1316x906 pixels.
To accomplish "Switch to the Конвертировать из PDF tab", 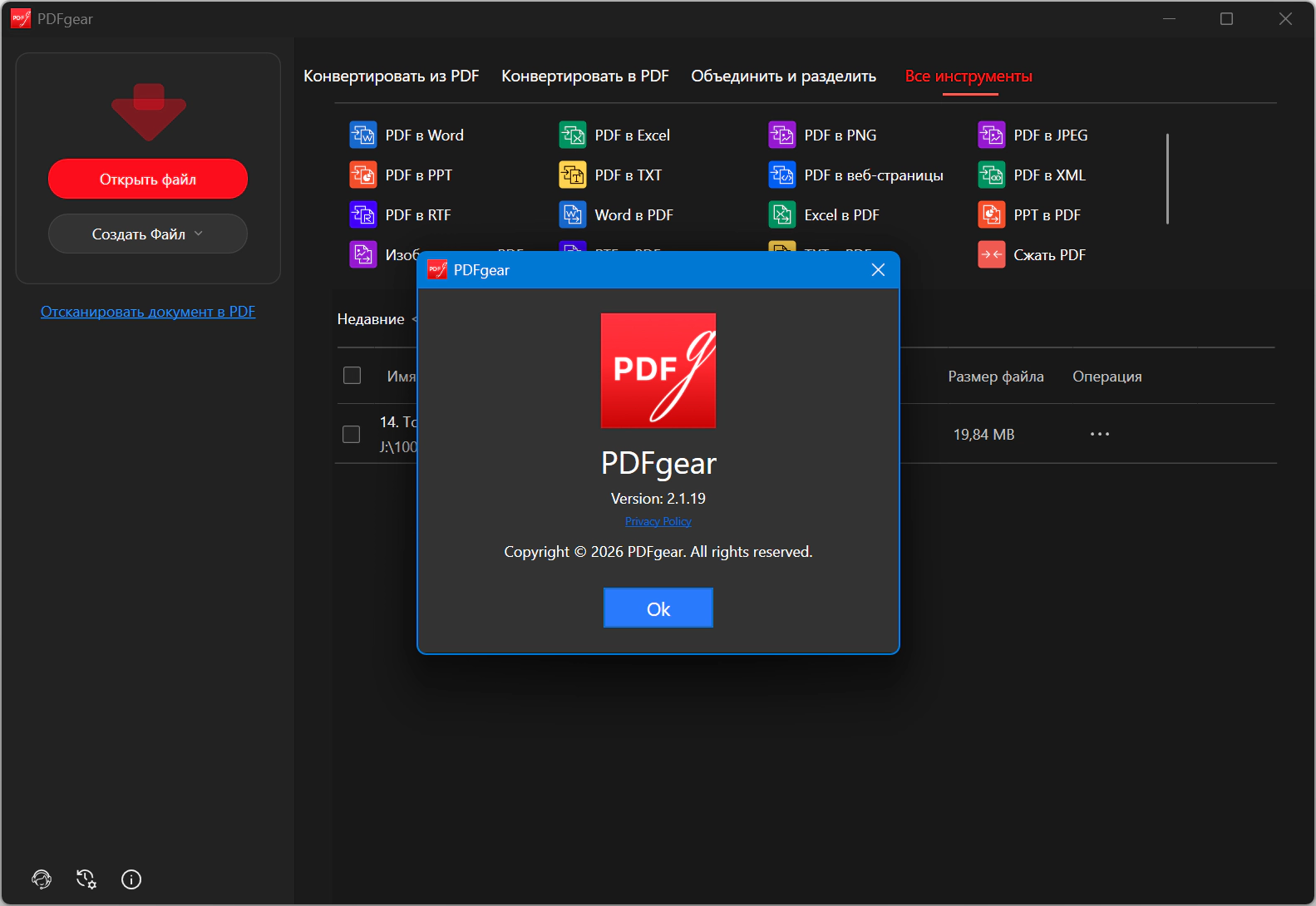I will coord(392,76).
